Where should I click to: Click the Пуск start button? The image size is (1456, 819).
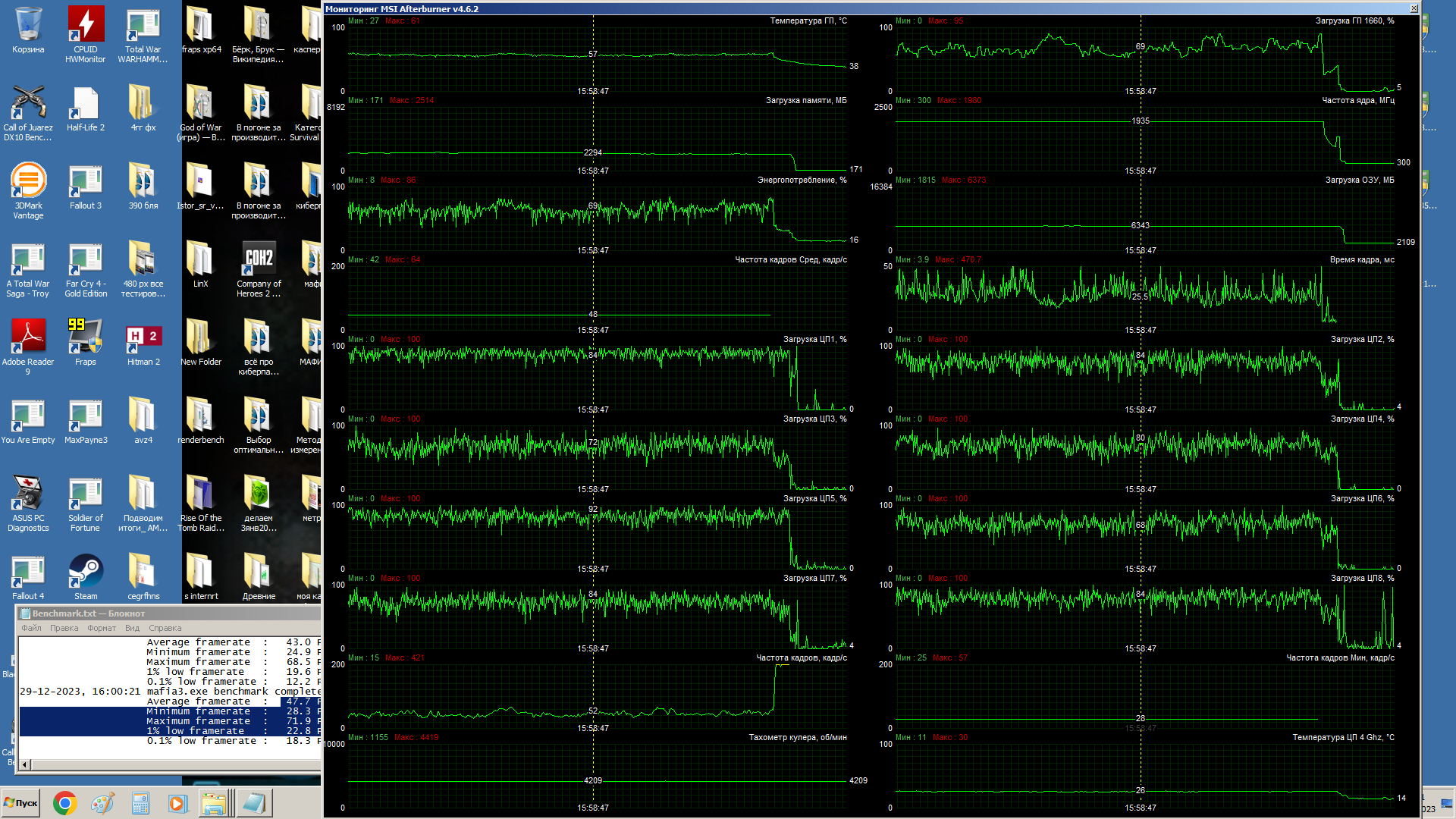21,803
